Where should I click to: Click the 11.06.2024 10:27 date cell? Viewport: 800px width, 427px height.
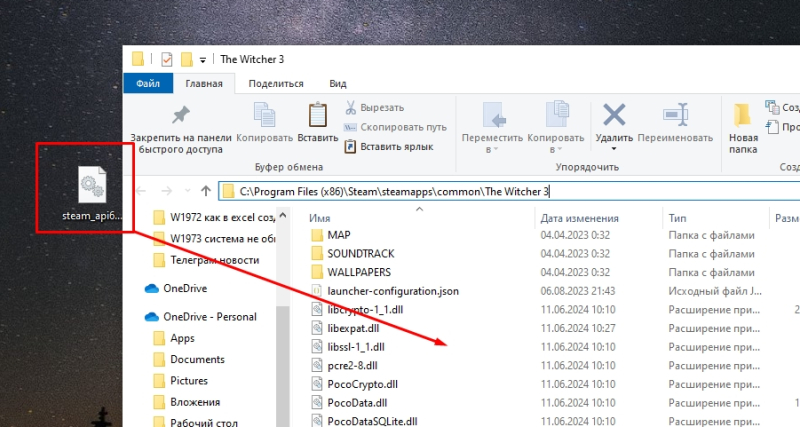pos(578,329)
